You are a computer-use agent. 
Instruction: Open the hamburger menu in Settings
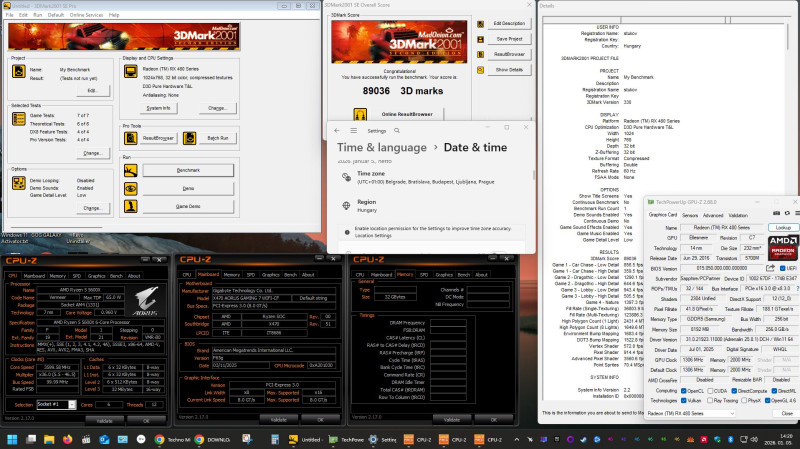pyautogui.click(x=353, y=131)
